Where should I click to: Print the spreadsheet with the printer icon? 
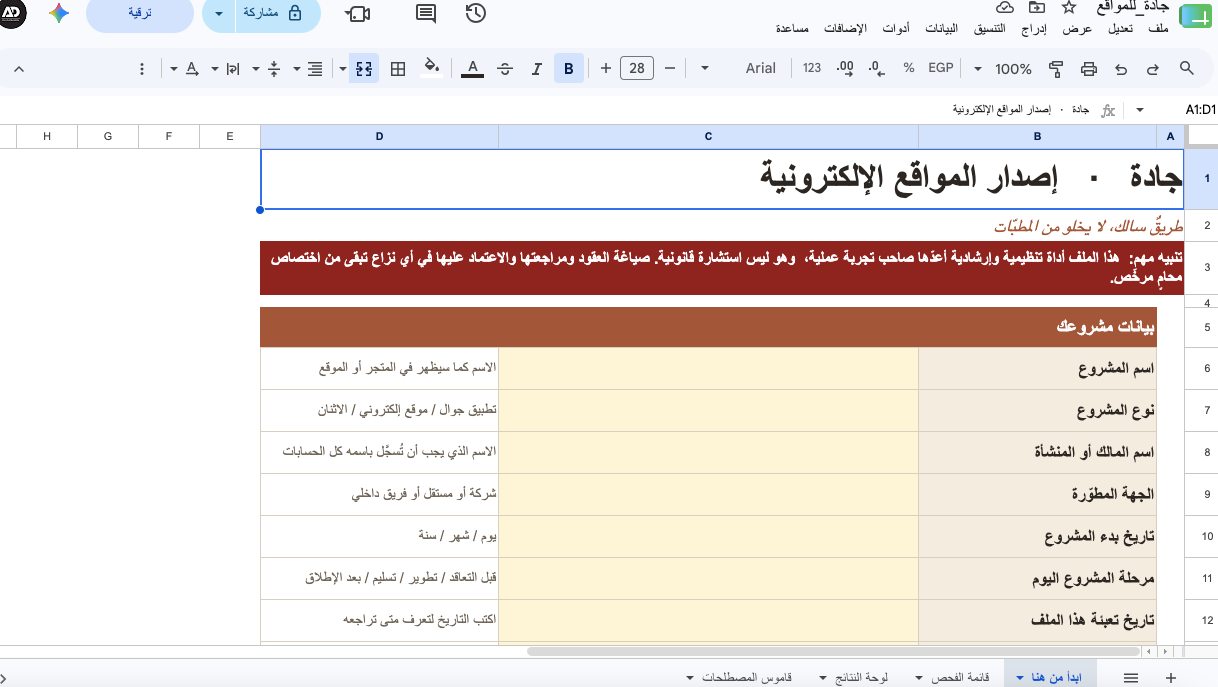coord(1089,68)
